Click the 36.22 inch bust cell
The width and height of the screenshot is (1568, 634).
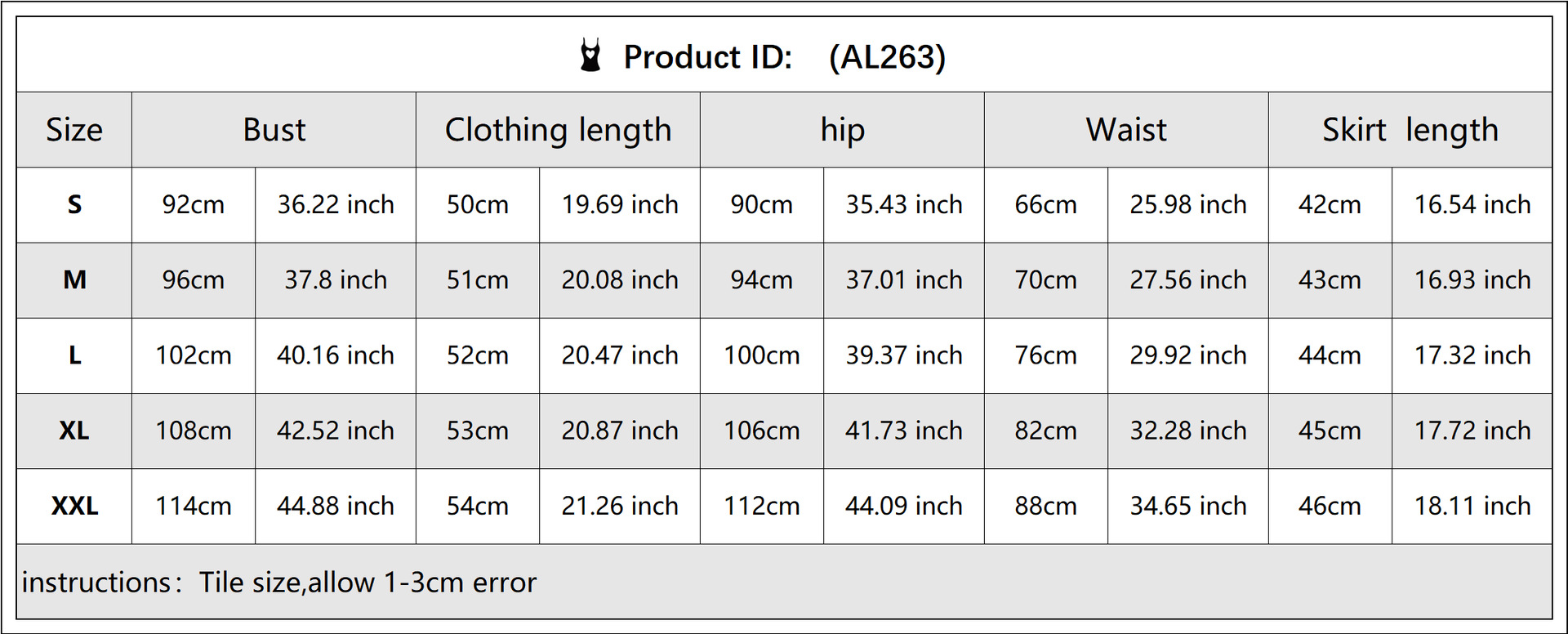click(336, 205)
